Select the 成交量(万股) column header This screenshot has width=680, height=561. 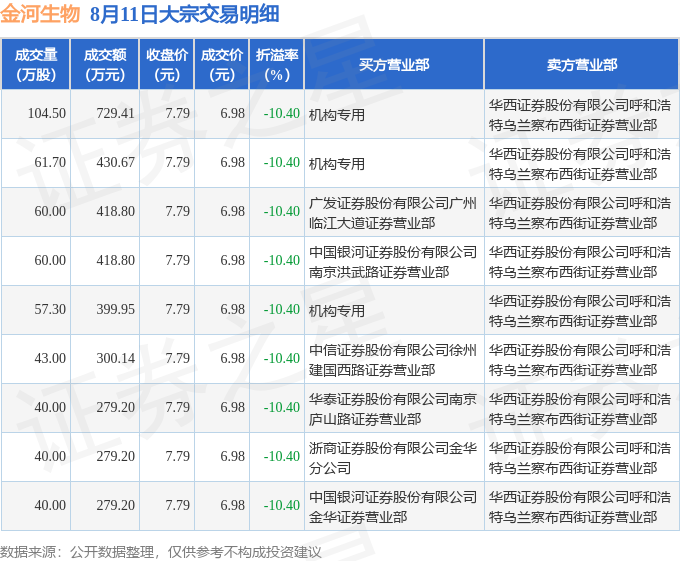coord(36,65)
